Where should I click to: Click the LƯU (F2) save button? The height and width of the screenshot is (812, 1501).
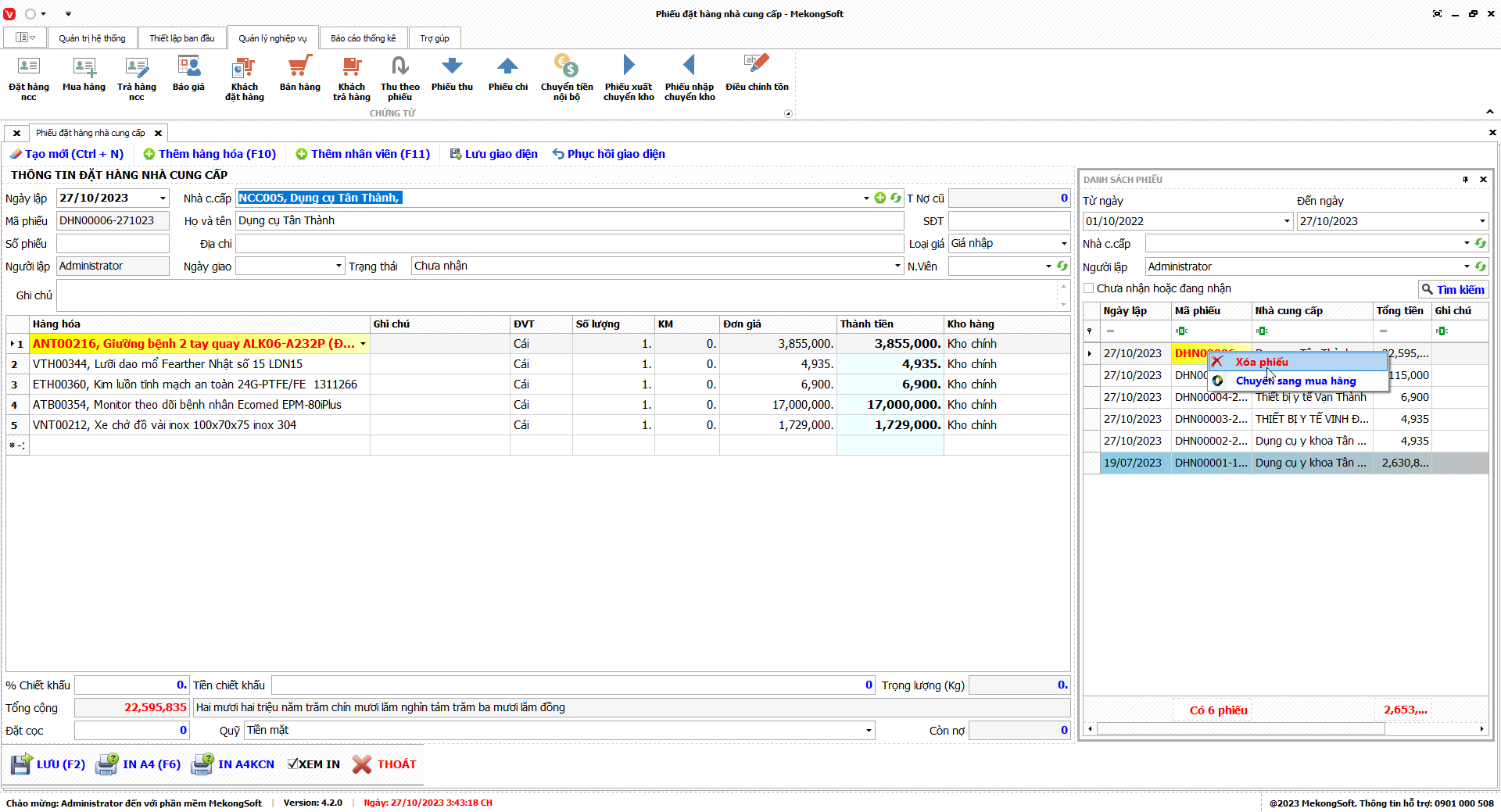[48, 764]
